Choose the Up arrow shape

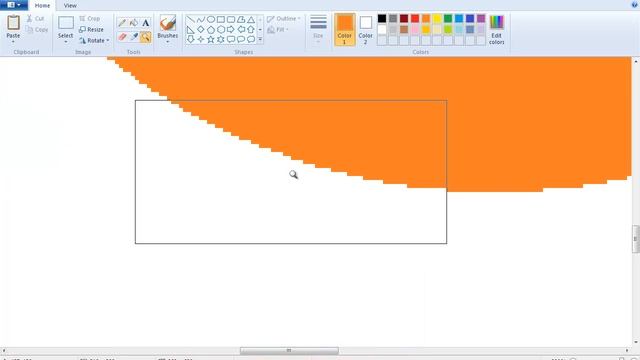click(251, 29)
